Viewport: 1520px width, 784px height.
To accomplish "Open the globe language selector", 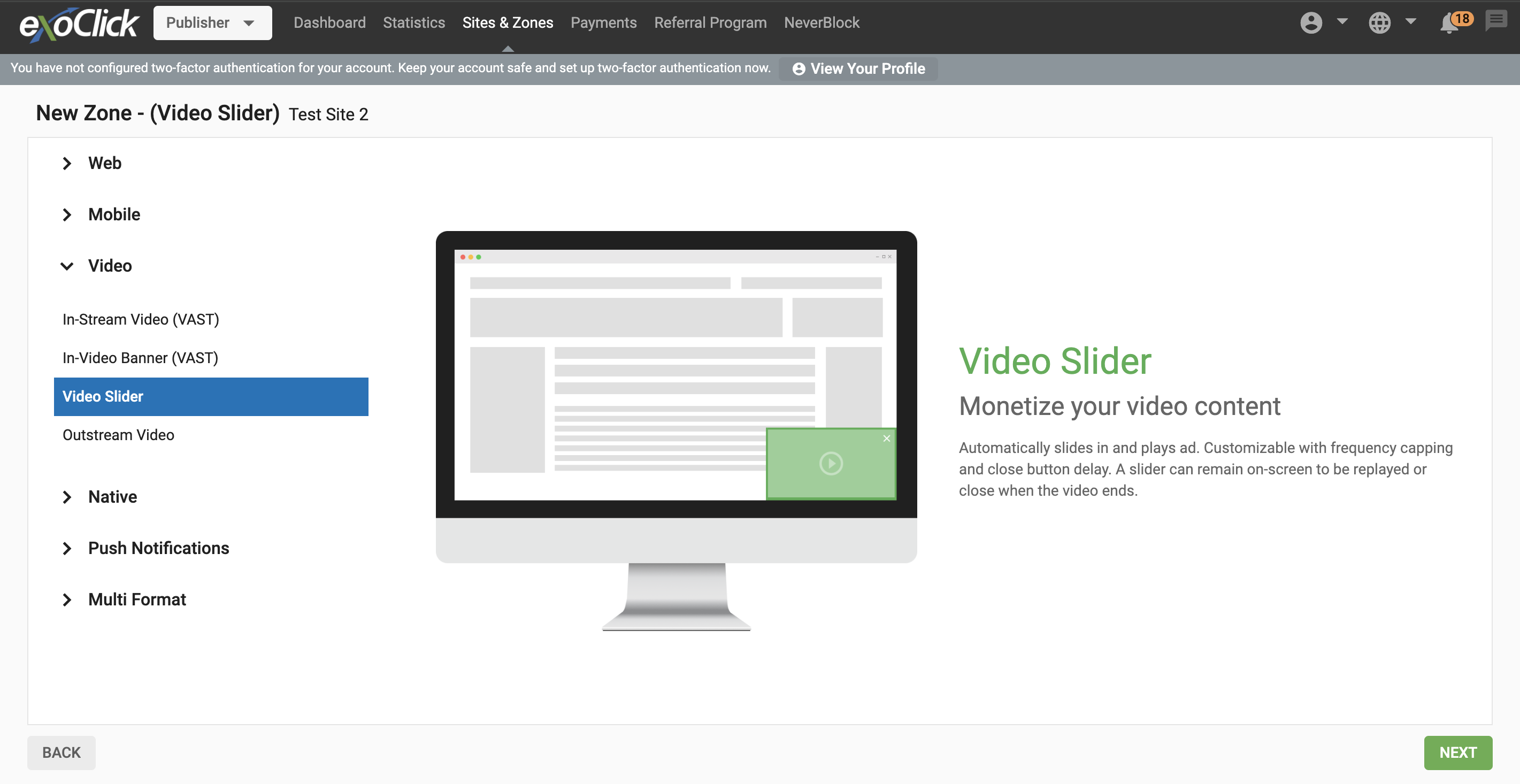I will [x=1379, y=22].
